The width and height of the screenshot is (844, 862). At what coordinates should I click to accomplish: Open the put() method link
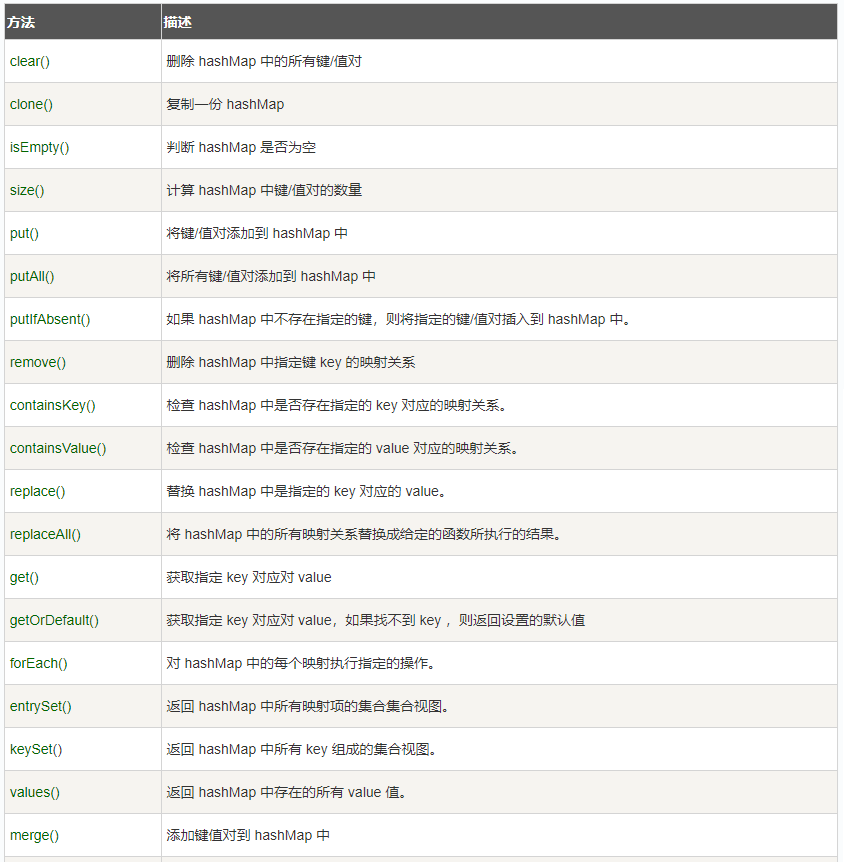pyautogui.click(x=24, y=233)
